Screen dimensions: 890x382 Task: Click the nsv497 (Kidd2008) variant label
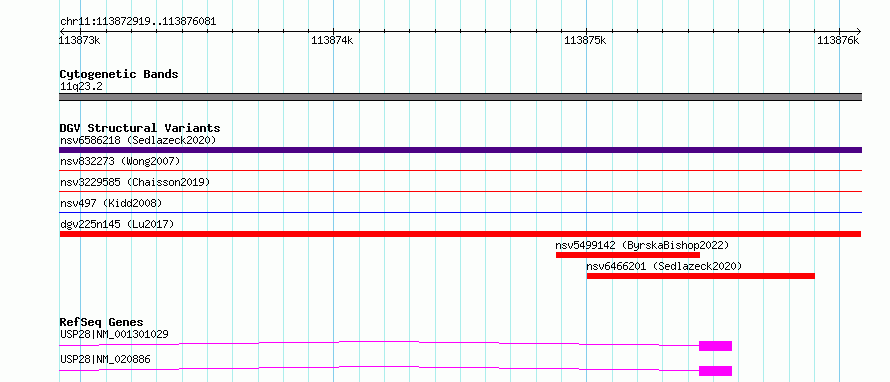coord(111,203)
